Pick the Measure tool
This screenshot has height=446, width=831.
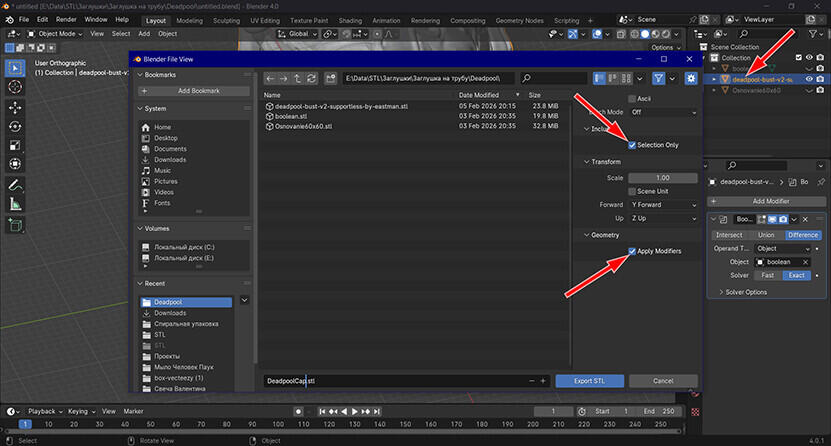[16, 204]
